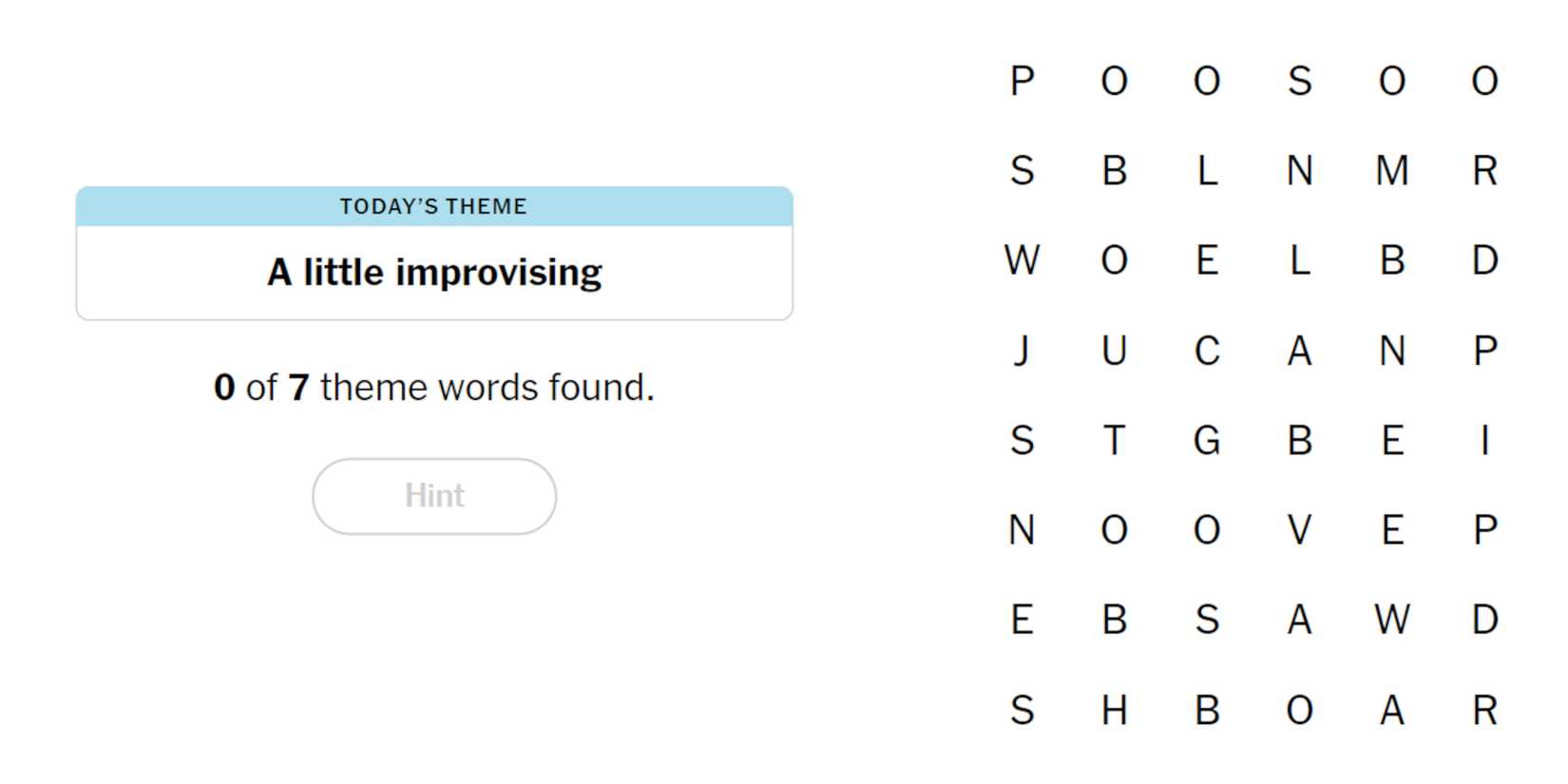1568x784 pixels.
Task: Click the '0 of 7 theme words found' text
Action: coord(434,388)
